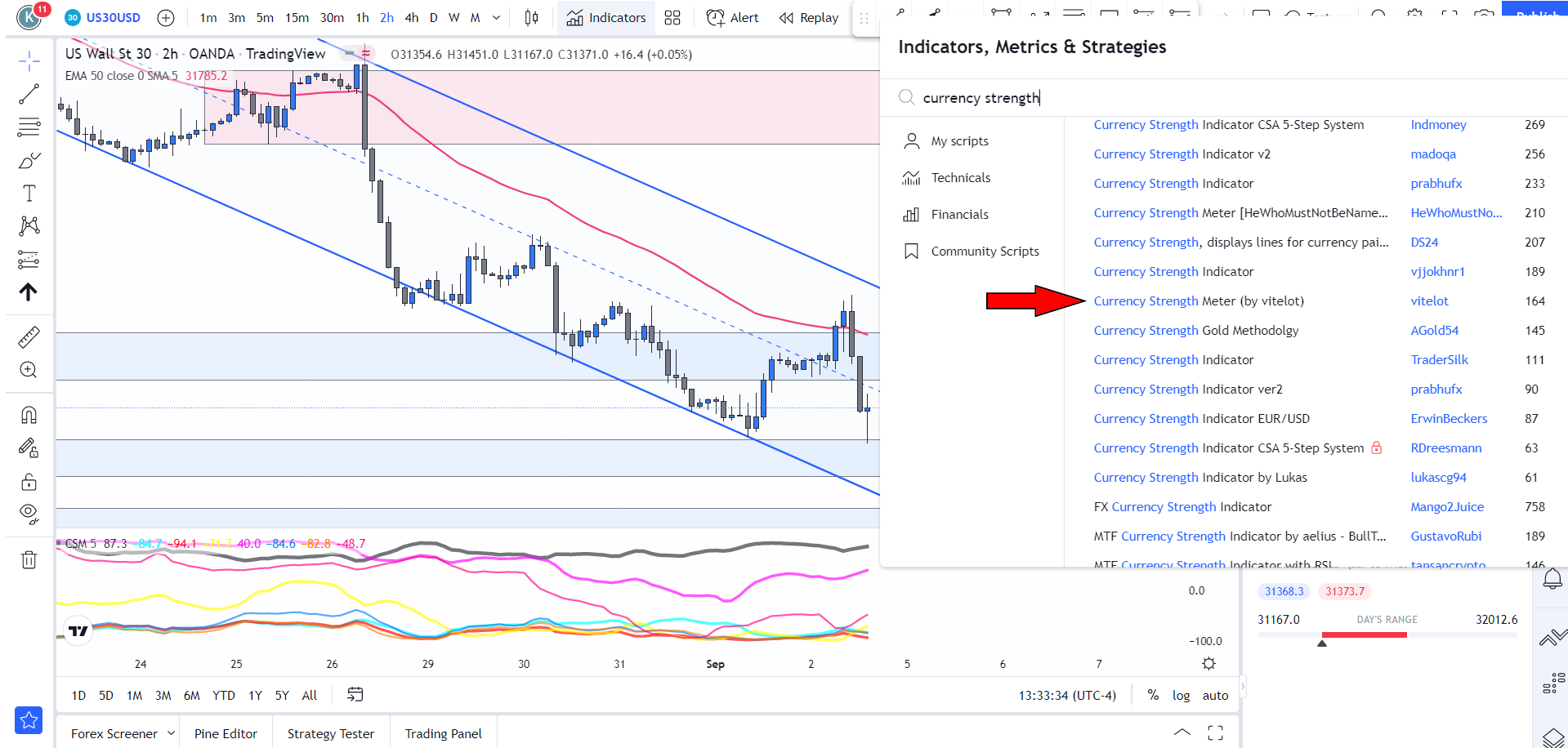Open the Fibonacci retracement tools
1568x748 pixels.
click(x=29, y=127)
